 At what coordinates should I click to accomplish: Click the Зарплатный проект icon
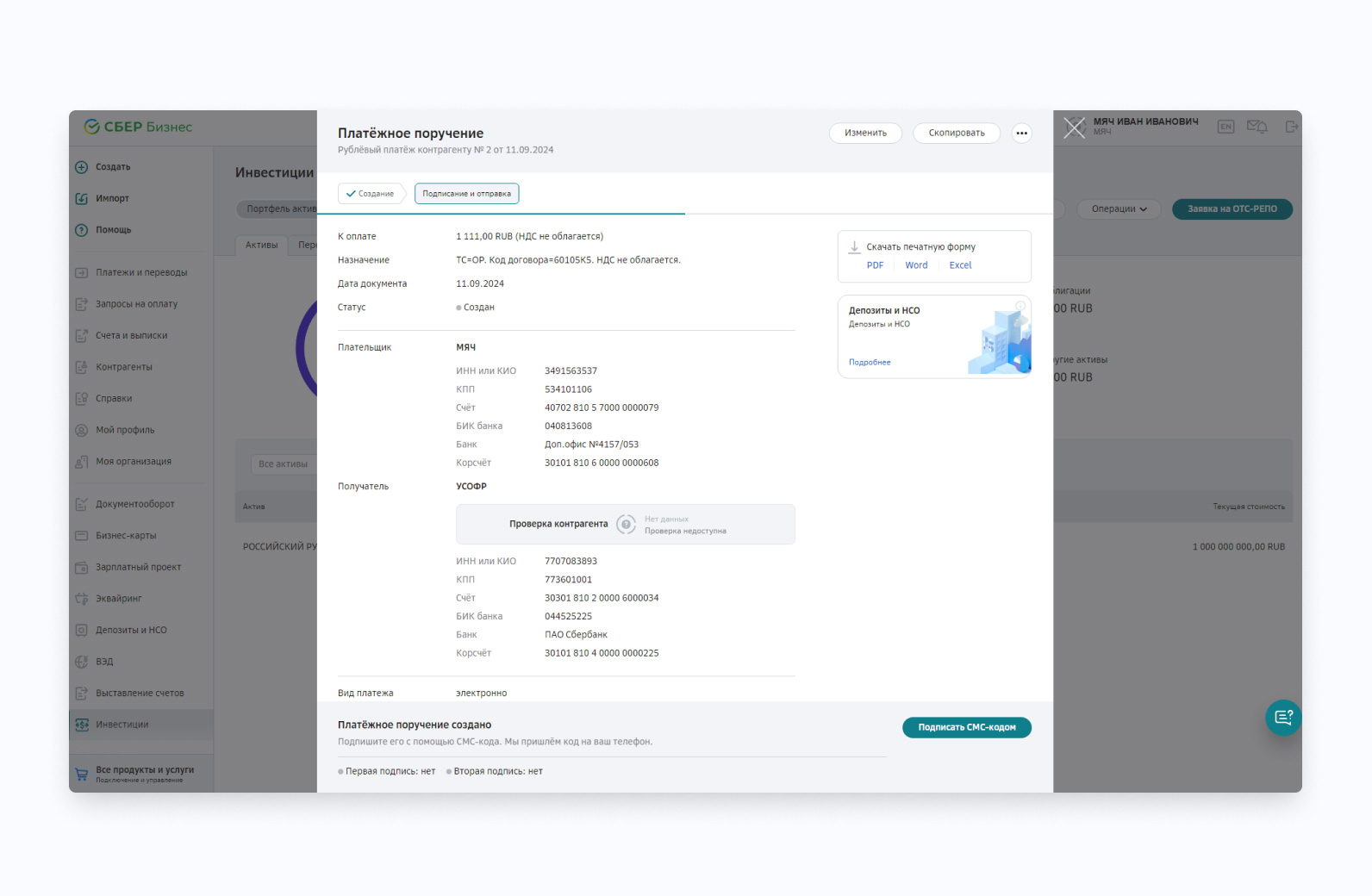click(82, 567)
